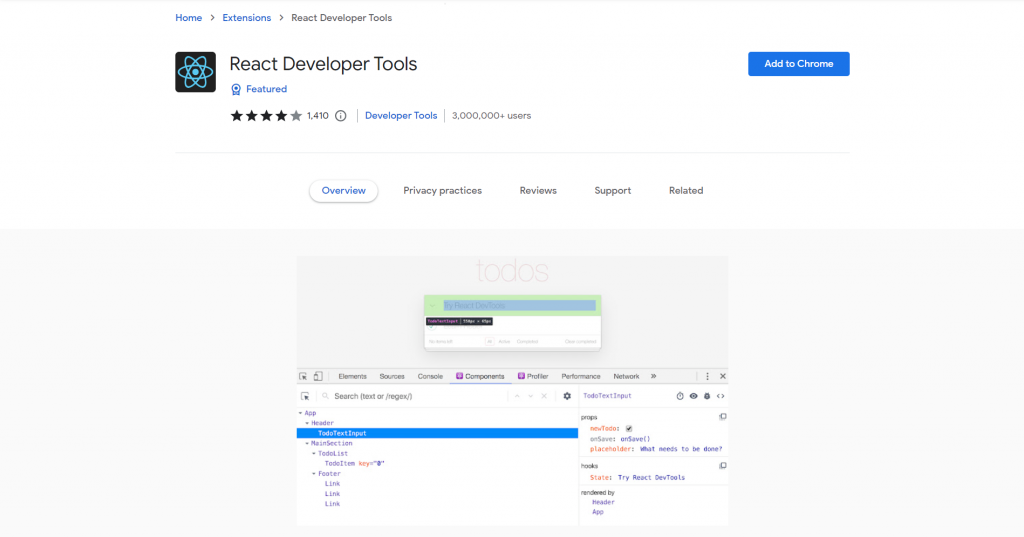Open the Performance DevTools tab
1024x537 pixels.
[581, 376]
